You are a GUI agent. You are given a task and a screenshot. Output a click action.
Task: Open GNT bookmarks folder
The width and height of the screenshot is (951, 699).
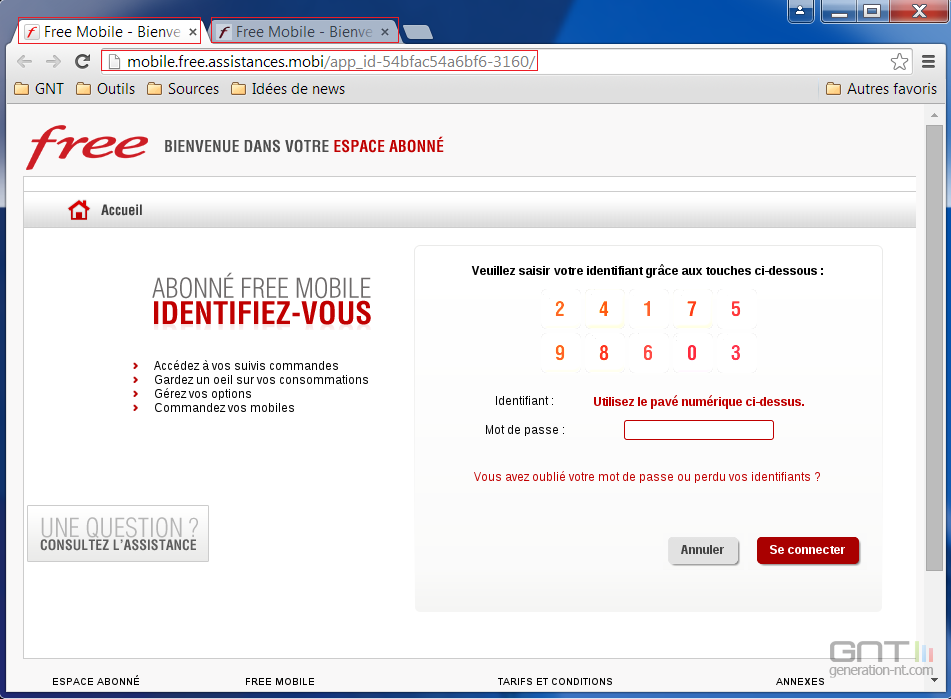pos(39,89)
